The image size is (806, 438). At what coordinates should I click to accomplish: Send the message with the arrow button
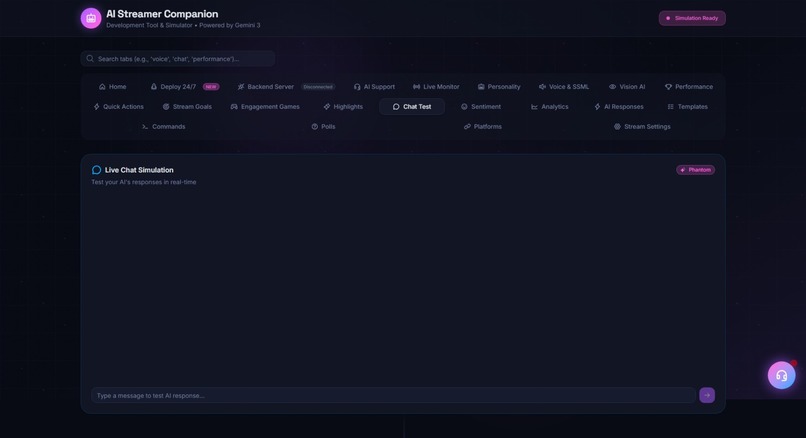[707, 395]
